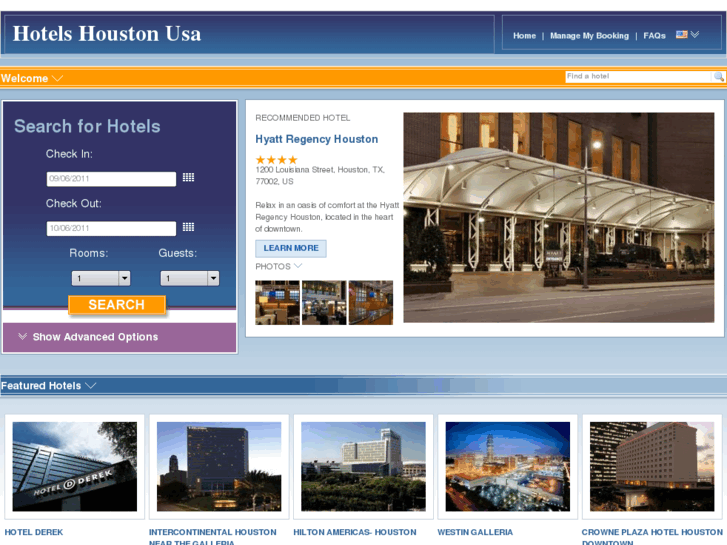Open the third Hyatt photo thumbnail
This screenshot has width=727, height=545.
coord(371,302)
